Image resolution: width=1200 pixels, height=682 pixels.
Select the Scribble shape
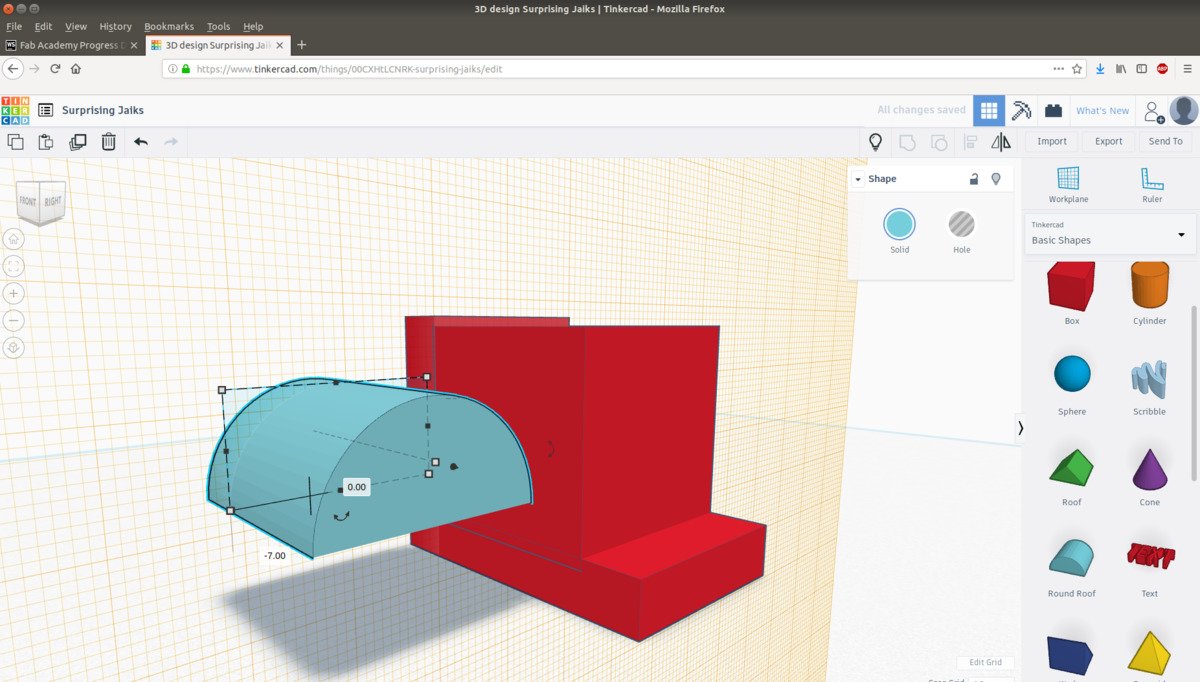tap(1149, 384)
